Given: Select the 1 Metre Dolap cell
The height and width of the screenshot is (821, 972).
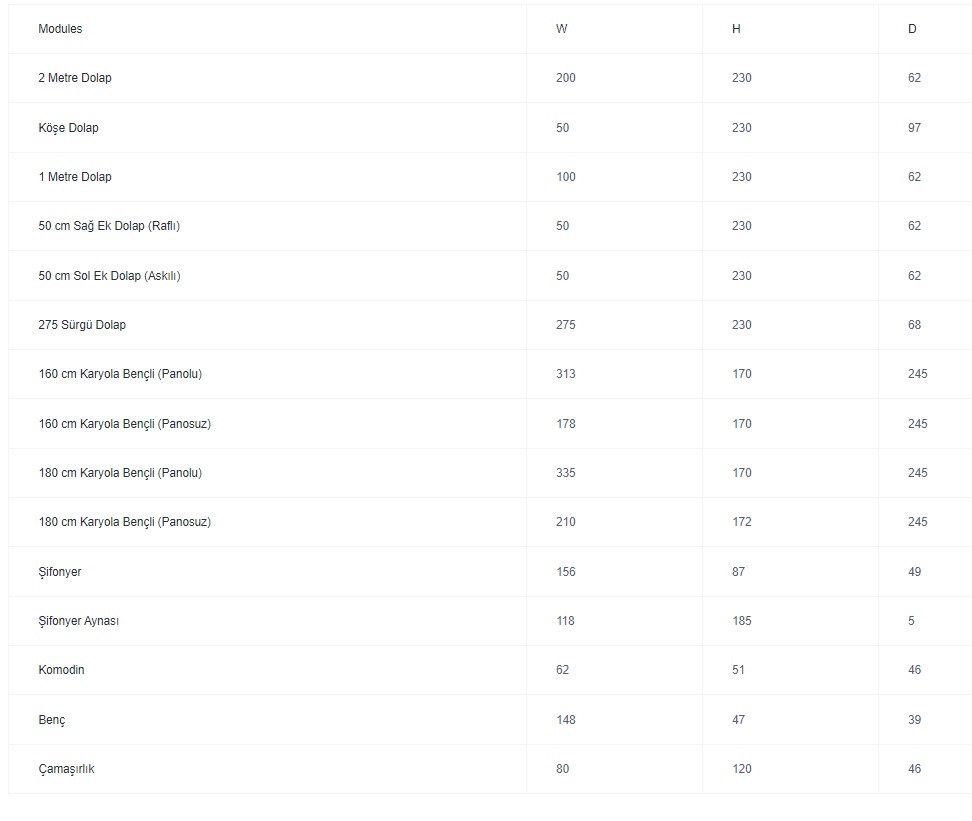Looking at the screenshot, I should click(x=75, y=177).
